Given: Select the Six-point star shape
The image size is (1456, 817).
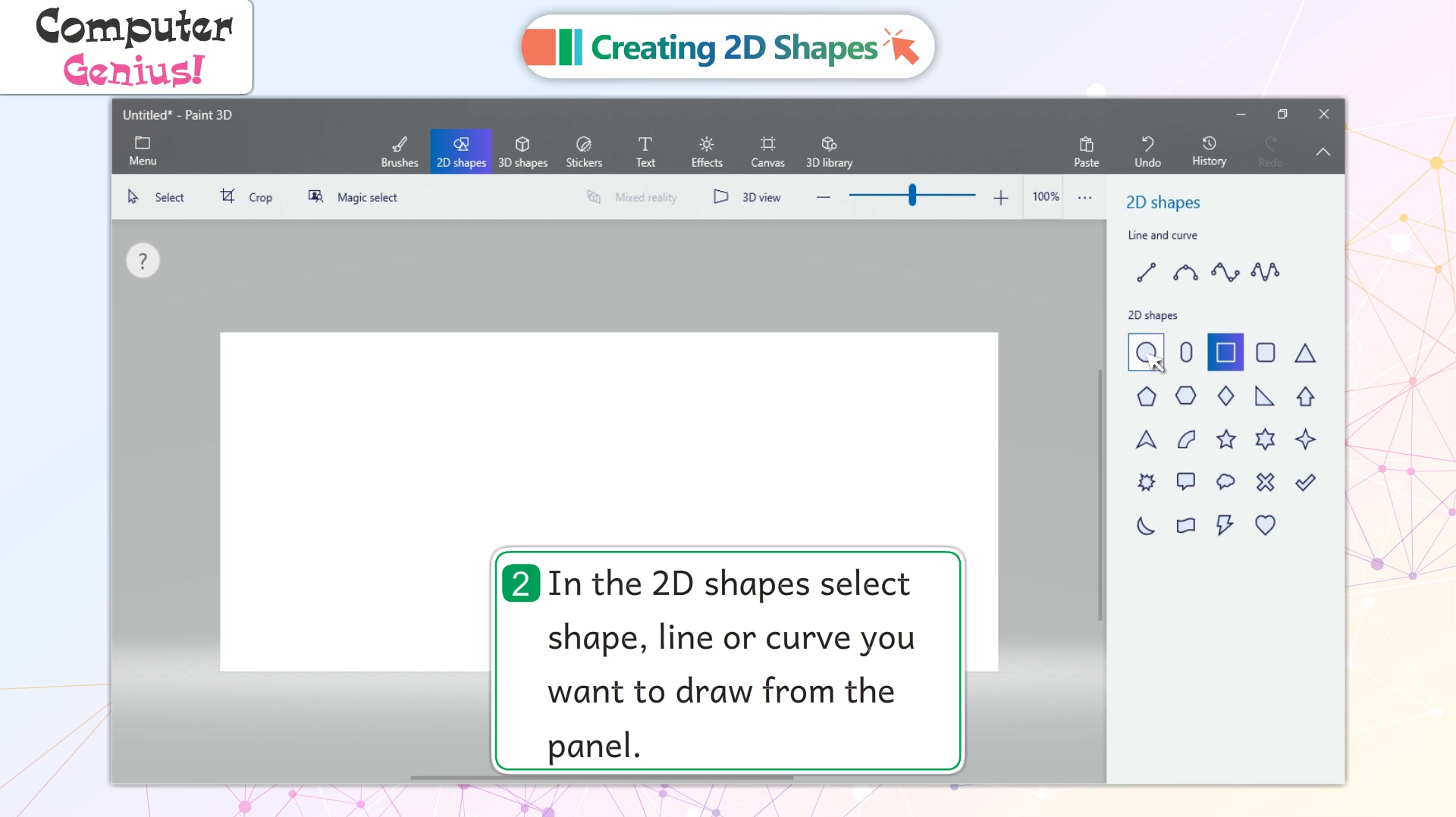Looking at the screenshot, I should 1265,440.
